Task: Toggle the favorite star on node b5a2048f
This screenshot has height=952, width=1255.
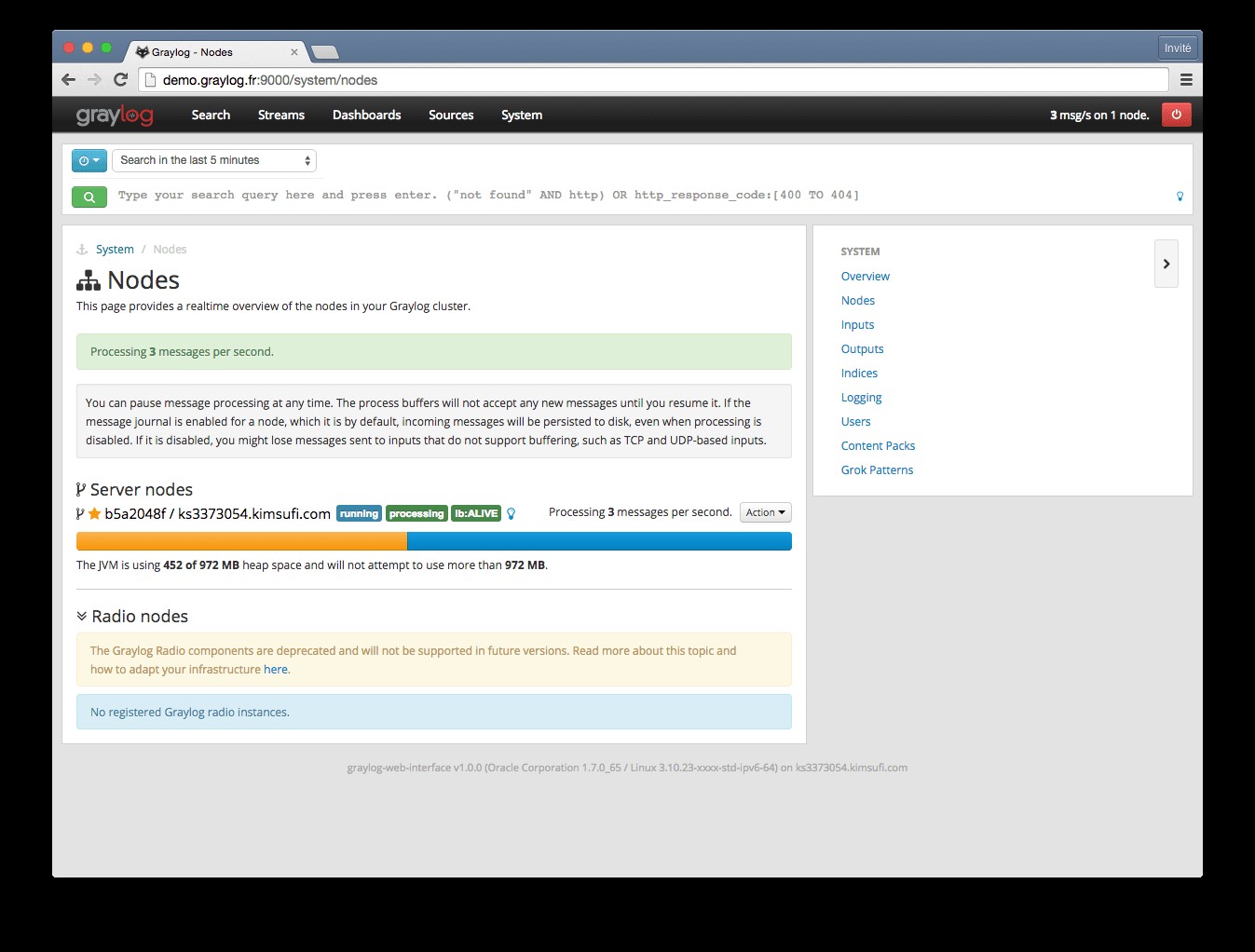Action: [x=93, y=513]
